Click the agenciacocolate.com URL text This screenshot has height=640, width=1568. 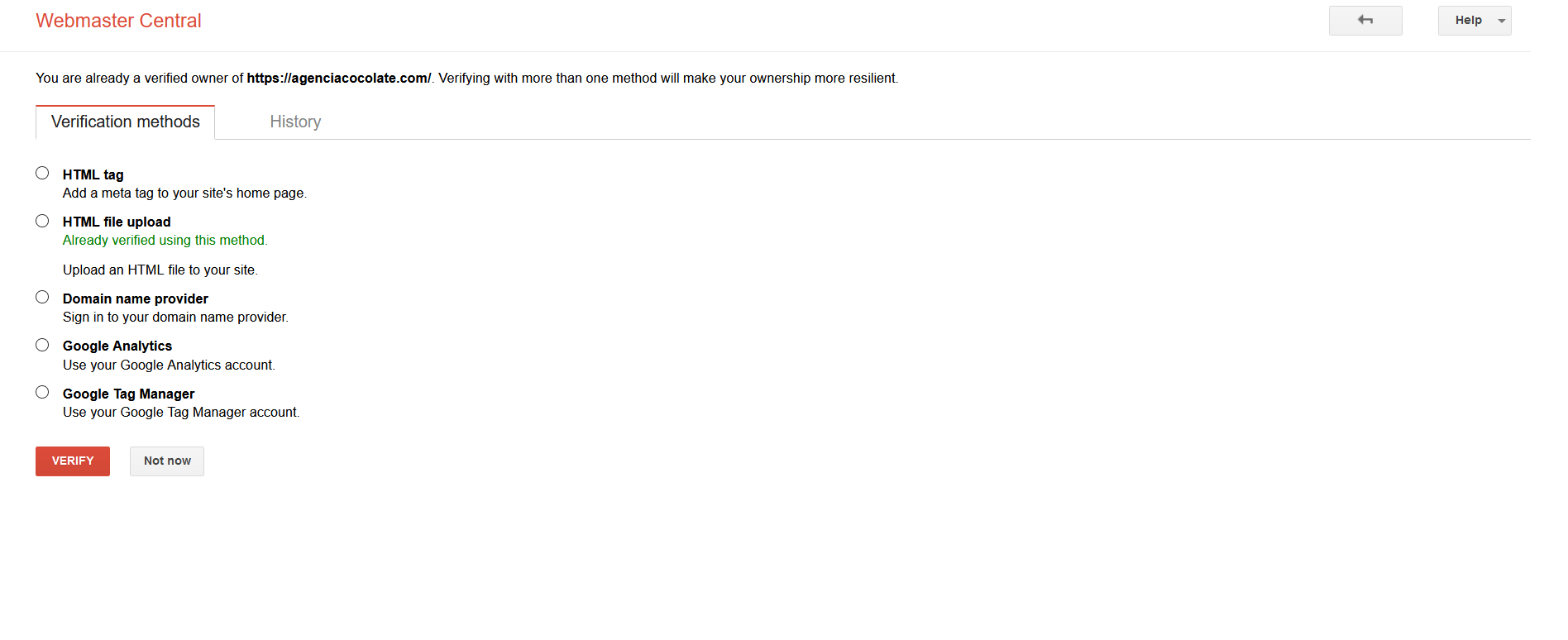pos(339,78)
